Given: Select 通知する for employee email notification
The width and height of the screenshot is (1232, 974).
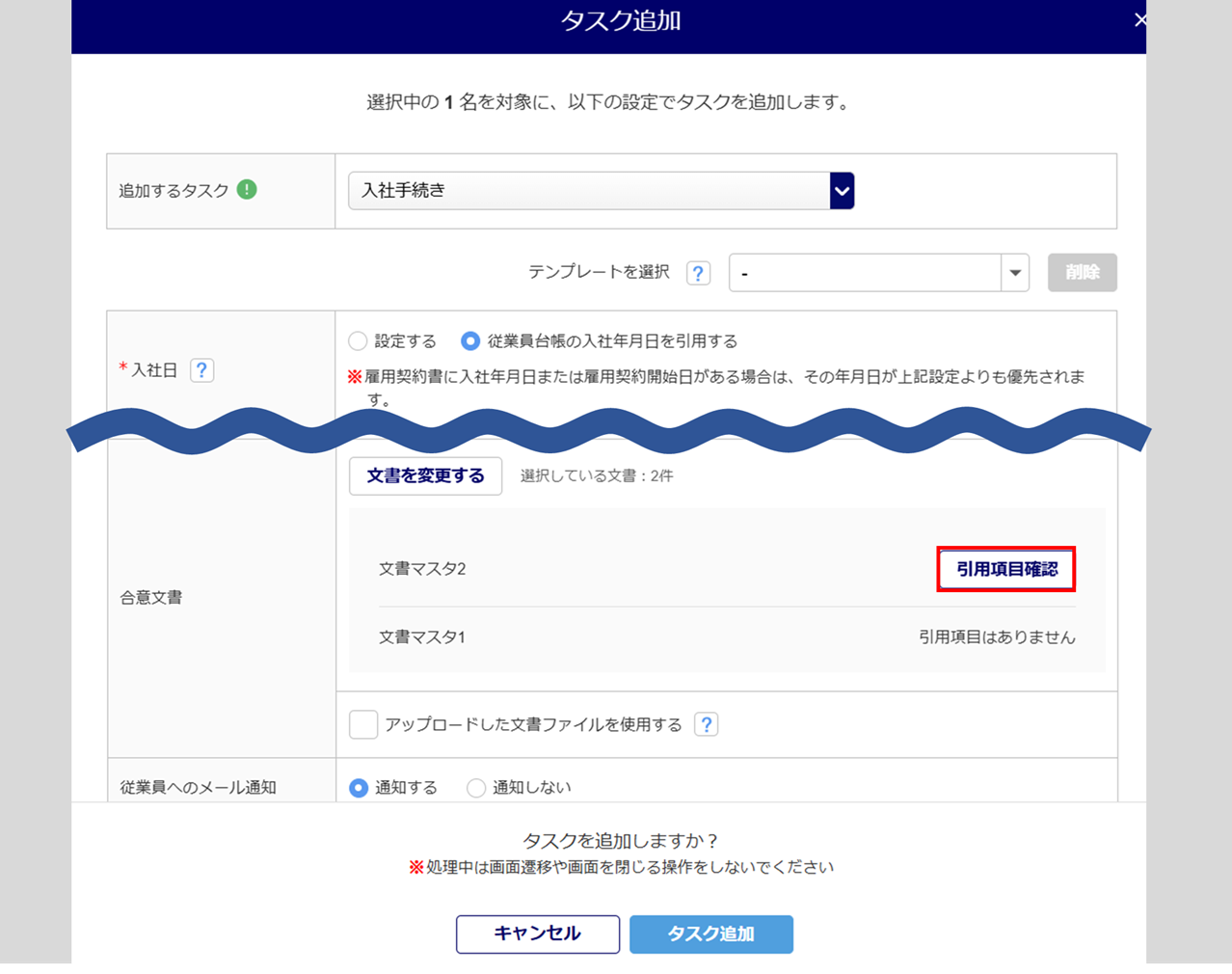Looking at the screenshot, I should 359,788.
